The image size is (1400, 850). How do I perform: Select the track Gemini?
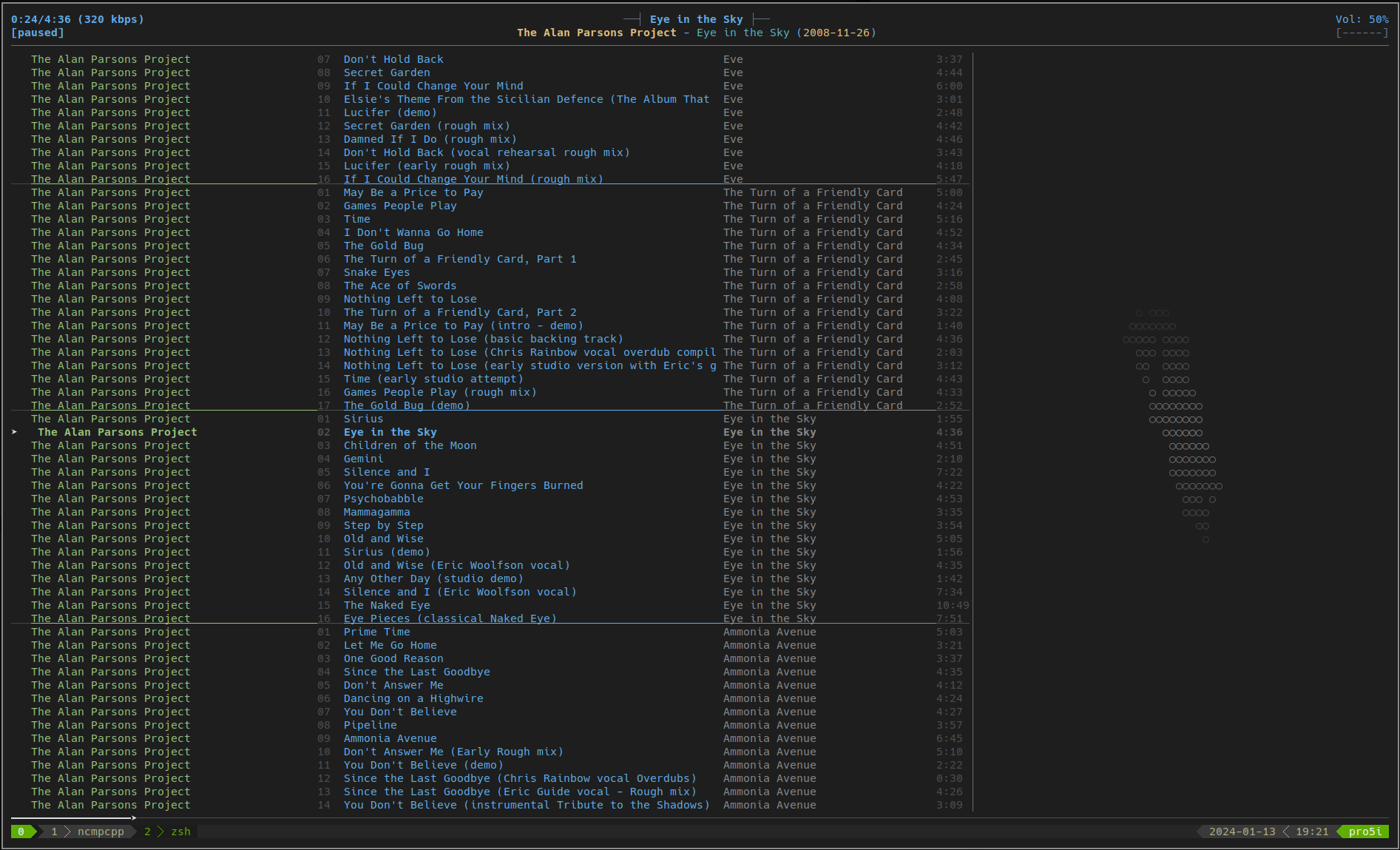click(363, 459)
